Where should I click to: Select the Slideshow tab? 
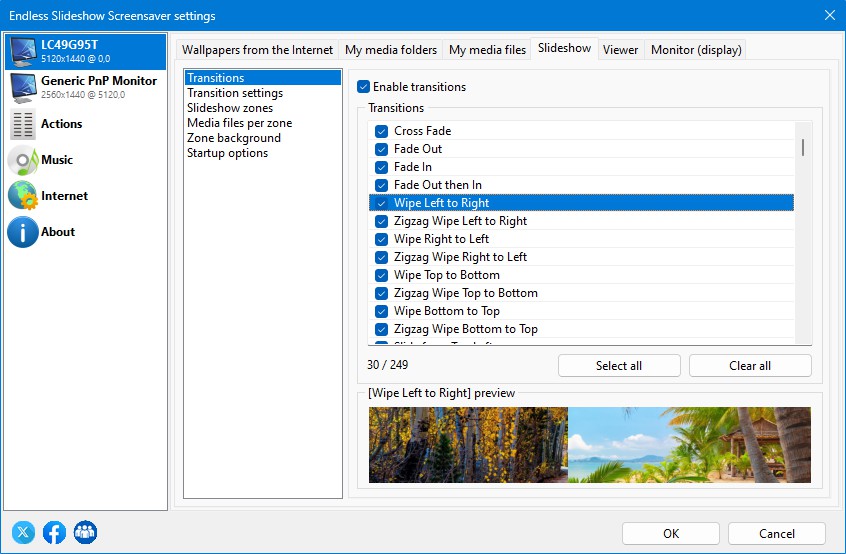(x=564, y=48)
